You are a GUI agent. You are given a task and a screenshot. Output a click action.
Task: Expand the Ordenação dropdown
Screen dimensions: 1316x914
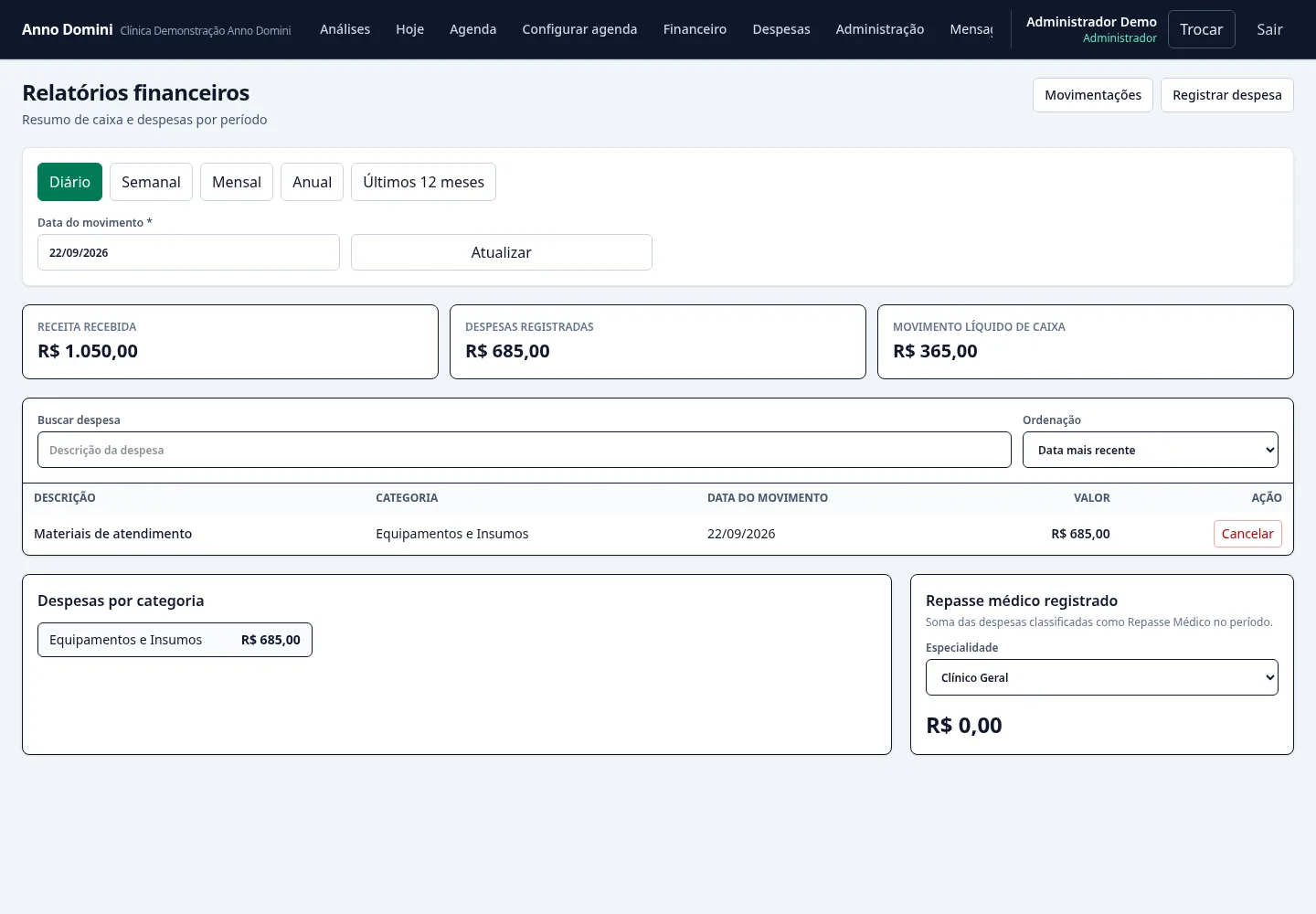coord(1150,450)
